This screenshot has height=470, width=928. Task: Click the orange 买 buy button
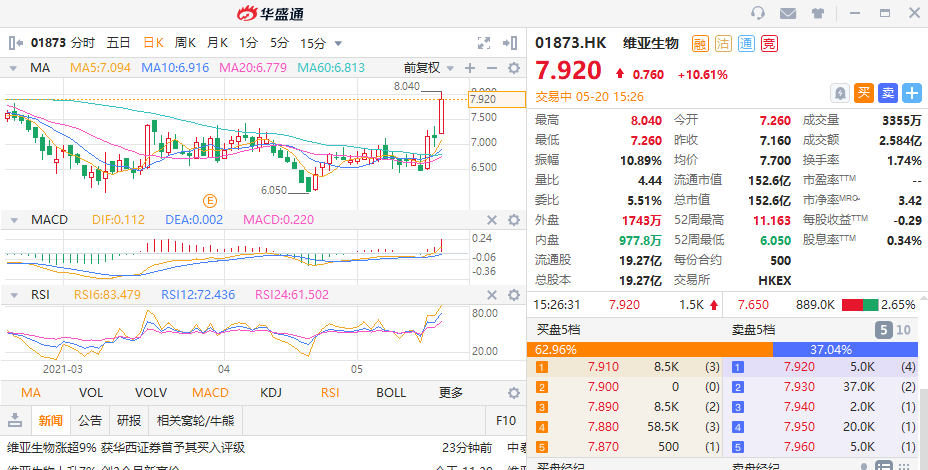coord(863,93)
